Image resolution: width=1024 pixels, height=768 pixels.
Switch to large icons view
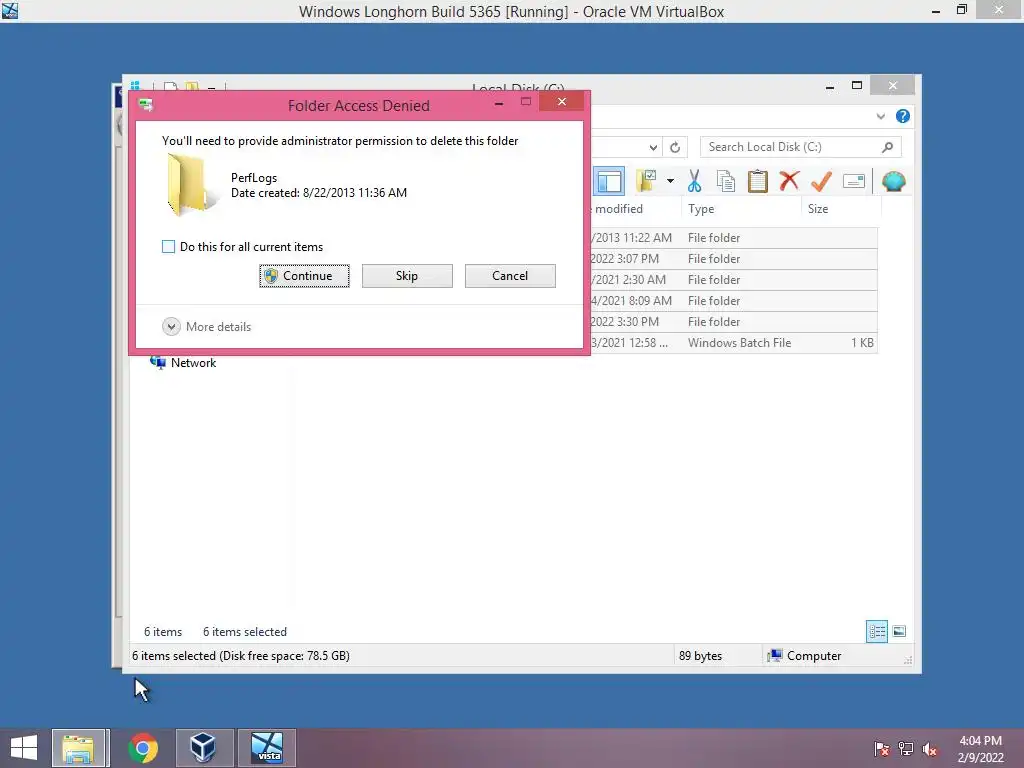899,631
